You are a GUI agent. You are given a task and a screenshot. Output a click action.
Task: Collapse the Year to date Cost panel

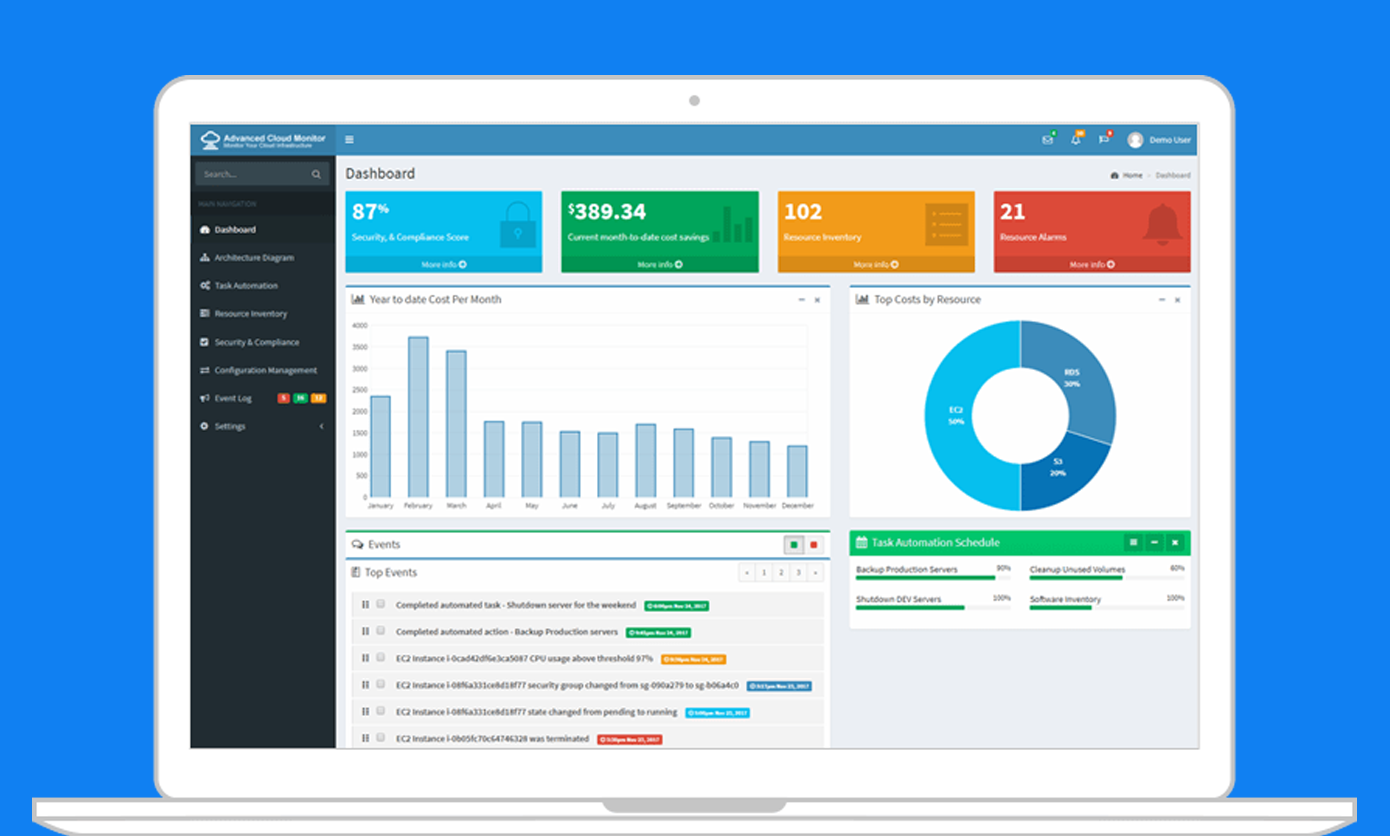(x=801, y=300)
